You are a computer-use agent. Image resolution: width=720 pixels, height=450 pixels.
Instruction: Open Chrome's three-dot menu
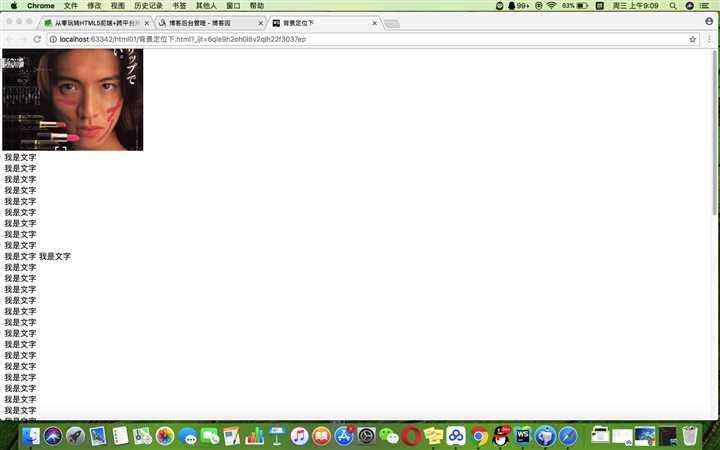point(709,39)
